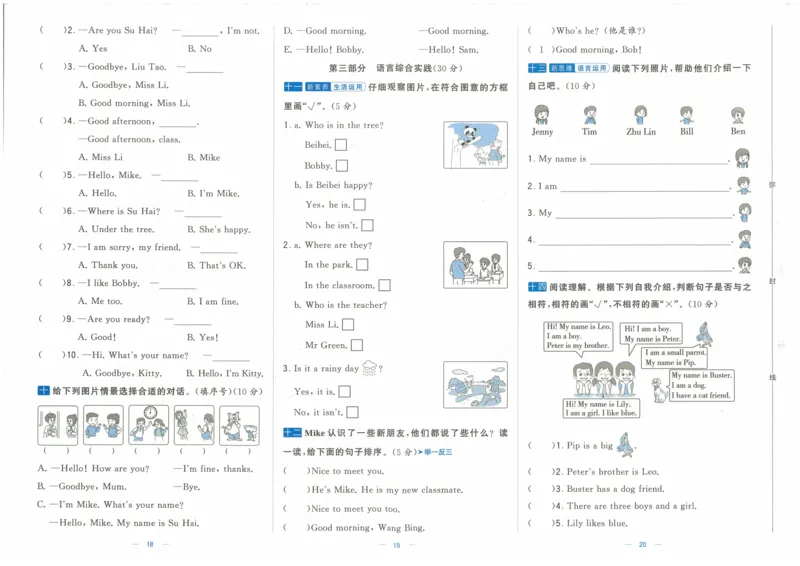Choose "B. Good morning, Miss Li."
Screen dimensions: 800x566
coord(135,103)
